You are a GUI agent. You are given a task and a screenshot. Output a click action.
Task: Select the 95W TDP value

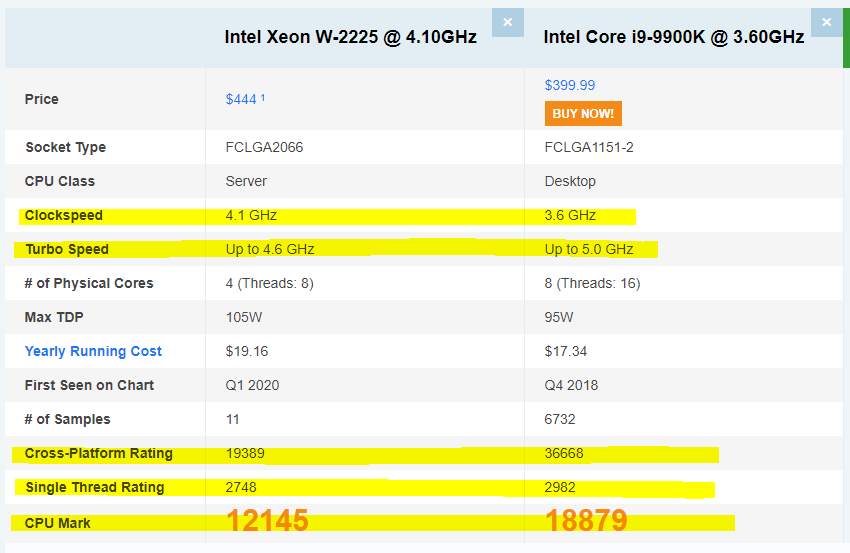pyautogui.click(x=558, y=317)
